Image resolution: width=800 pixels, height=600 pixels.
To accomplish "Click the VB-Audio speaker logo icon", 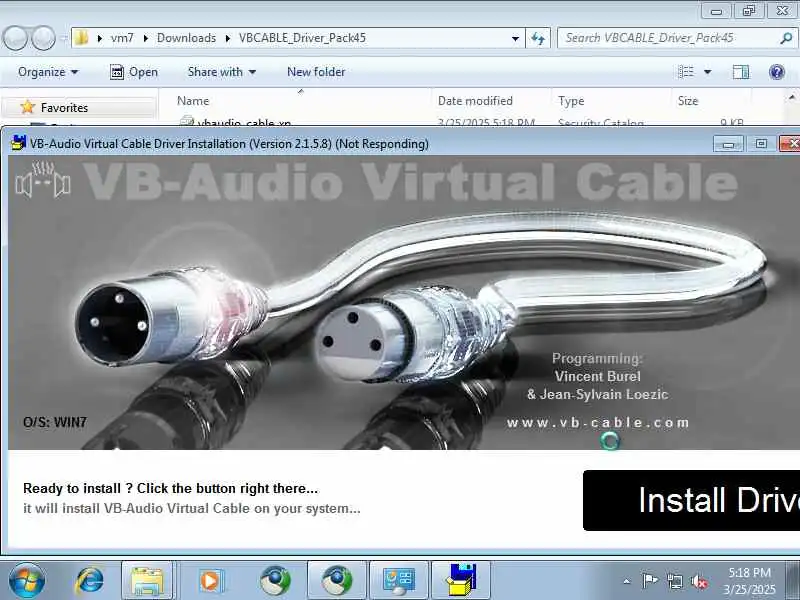I will [x=43, y=180].
